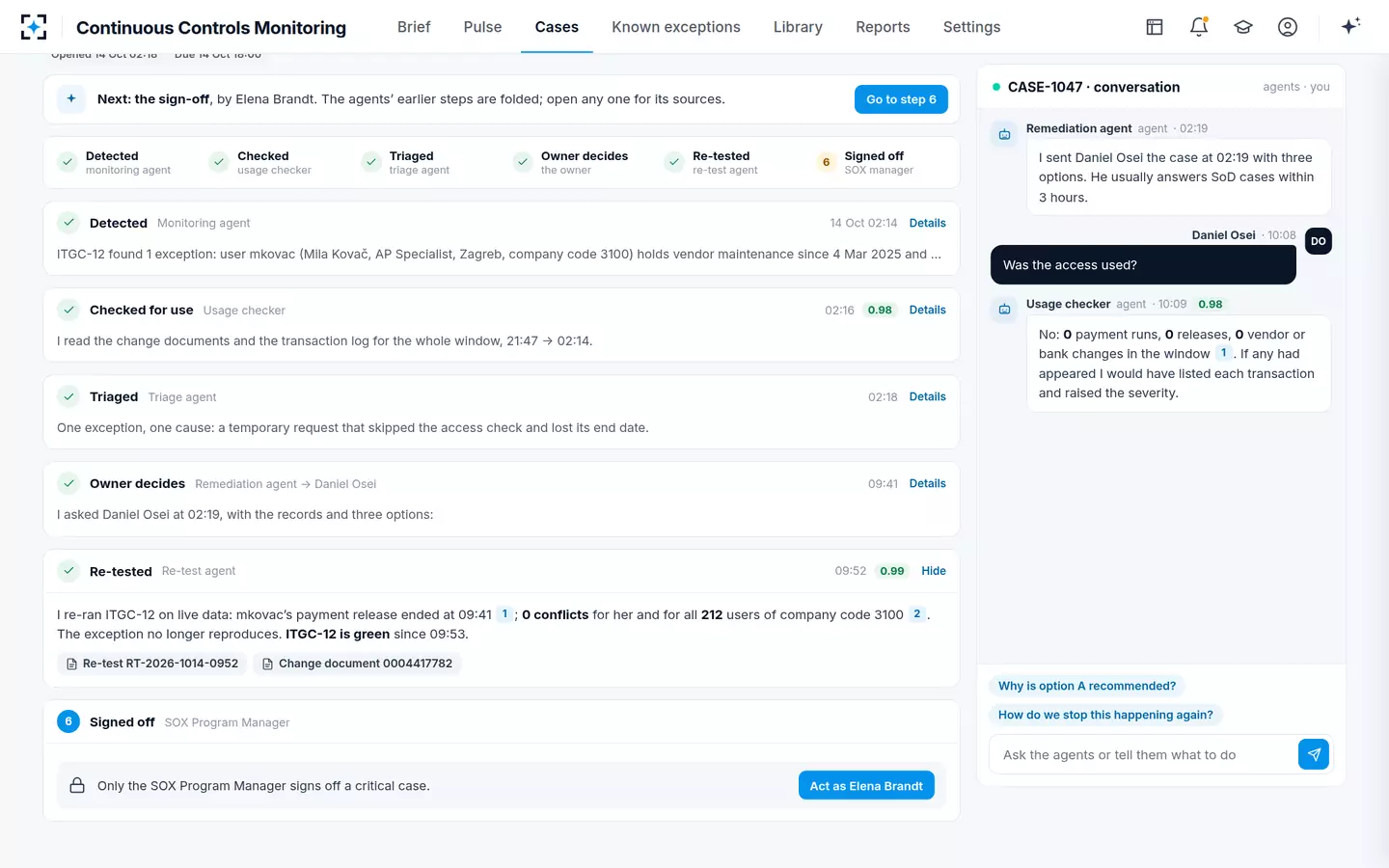Click citation badge 1 in Usage checker reply

pos(1223,353)
